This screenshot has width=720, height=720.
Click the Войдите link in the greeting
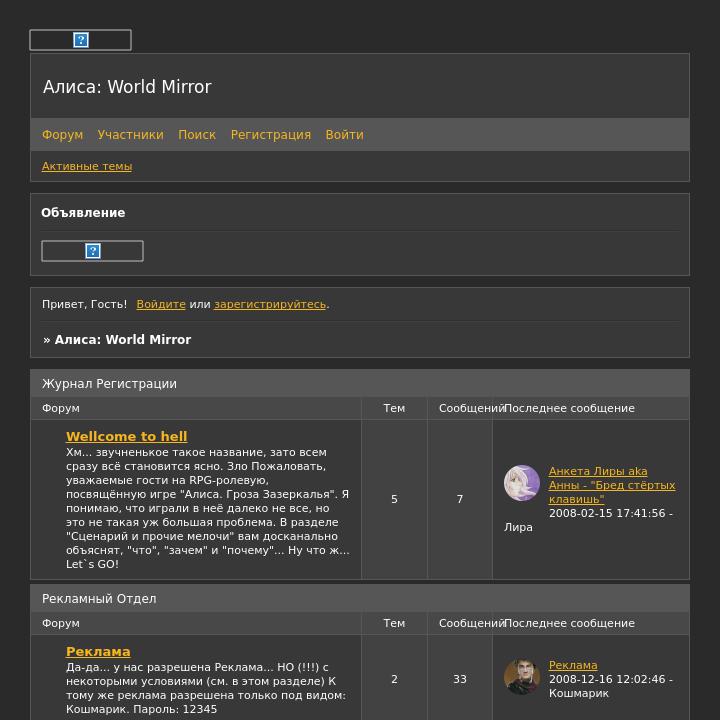161,304
